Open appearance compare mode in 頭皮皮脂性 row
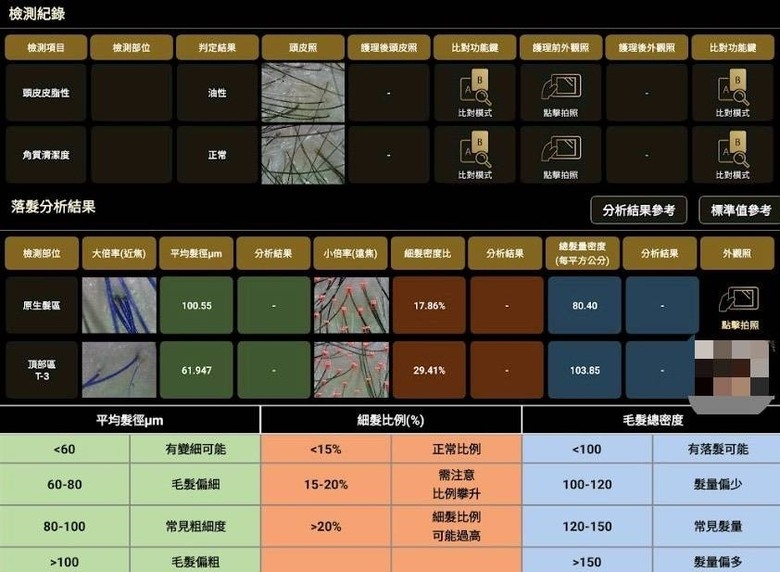780x572 pixels. point(732,94)
